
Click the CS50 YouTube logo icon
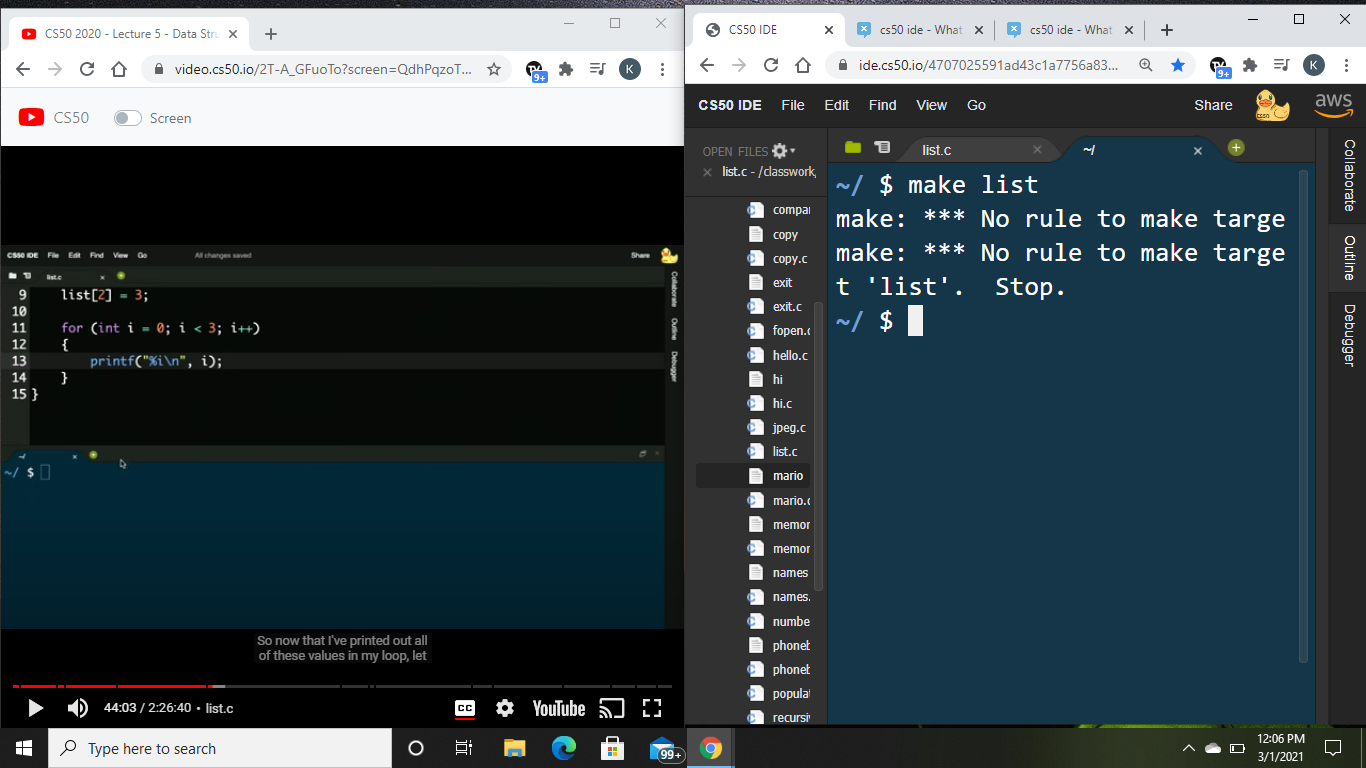point(31,118)
